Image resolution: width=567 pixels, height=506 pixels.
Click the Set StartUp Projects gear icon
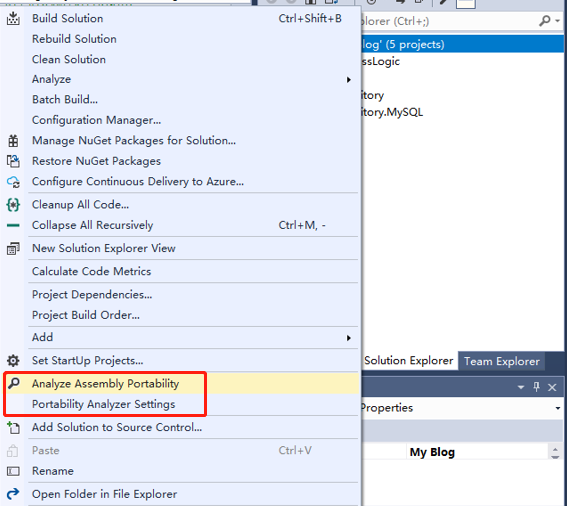(13, 361)
